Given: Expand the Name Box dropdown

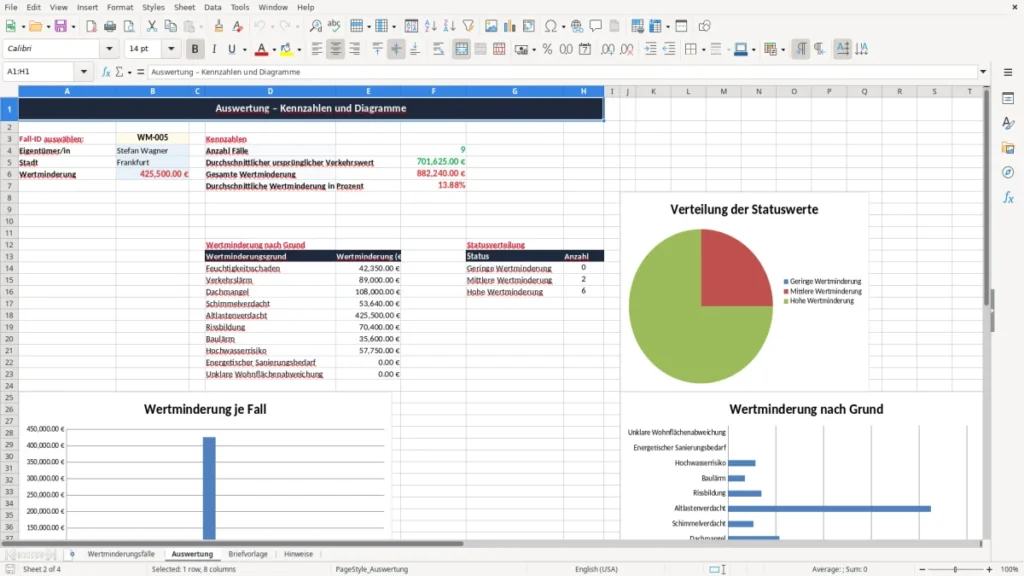Looking at the screenshot, I should pyautogui.click(x=84, y=72).
